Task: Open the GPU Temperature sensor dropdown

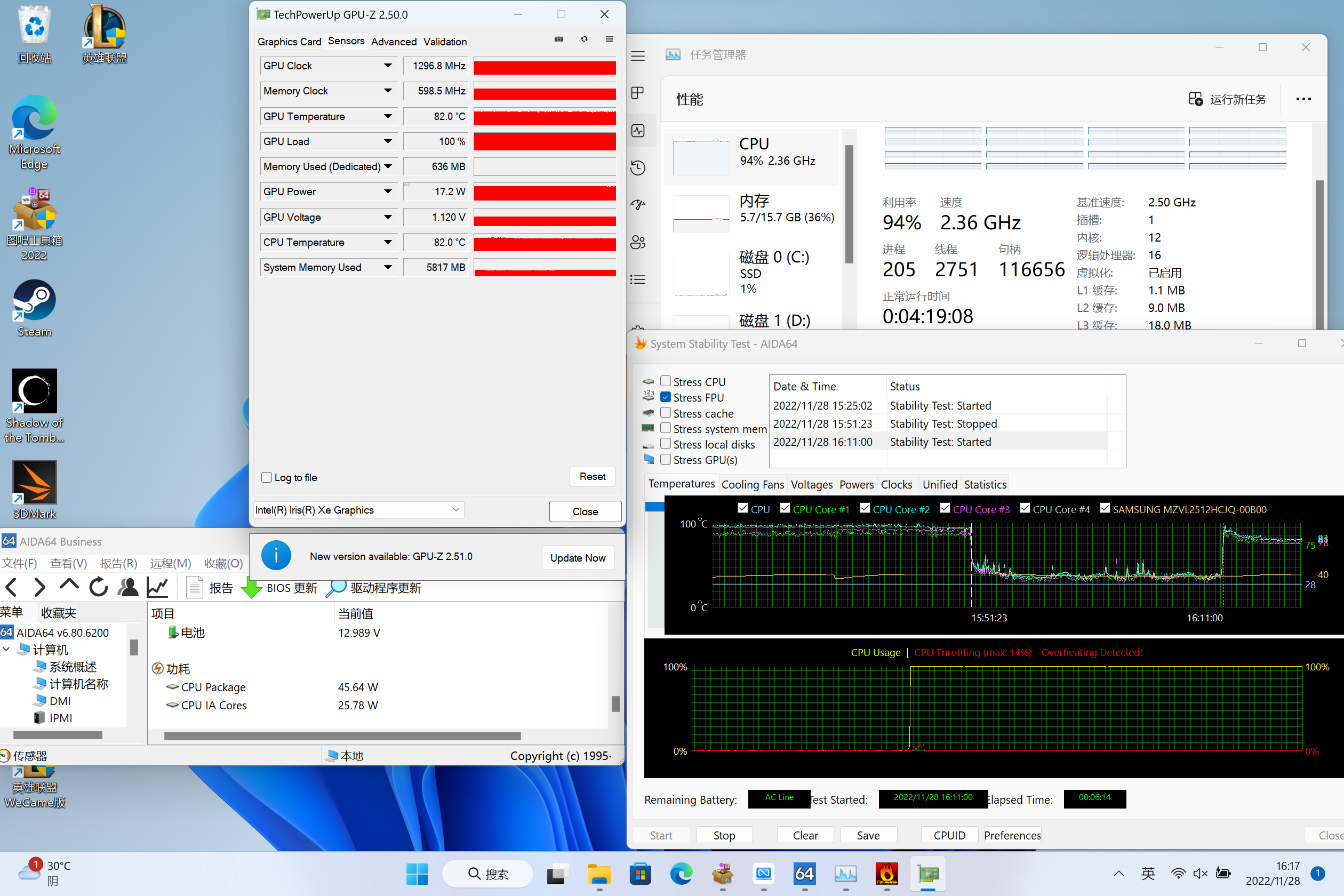Action: [388, 116]
